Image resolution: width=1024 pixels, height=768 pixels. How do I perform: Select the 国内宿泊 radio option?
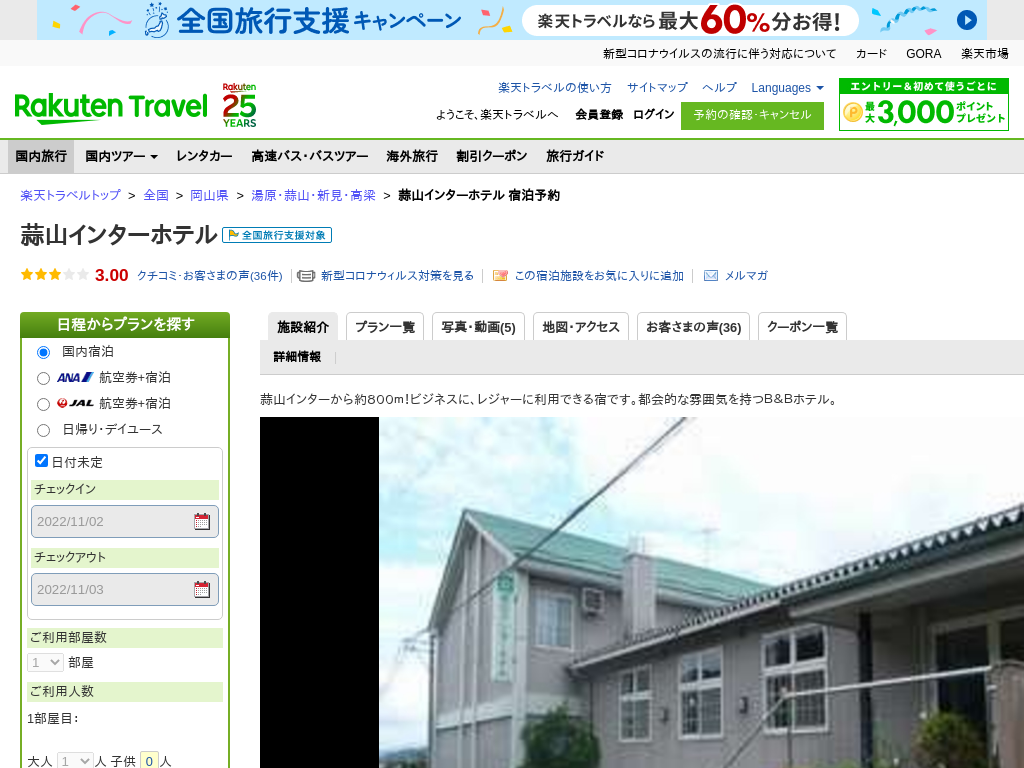pos(43,352)
